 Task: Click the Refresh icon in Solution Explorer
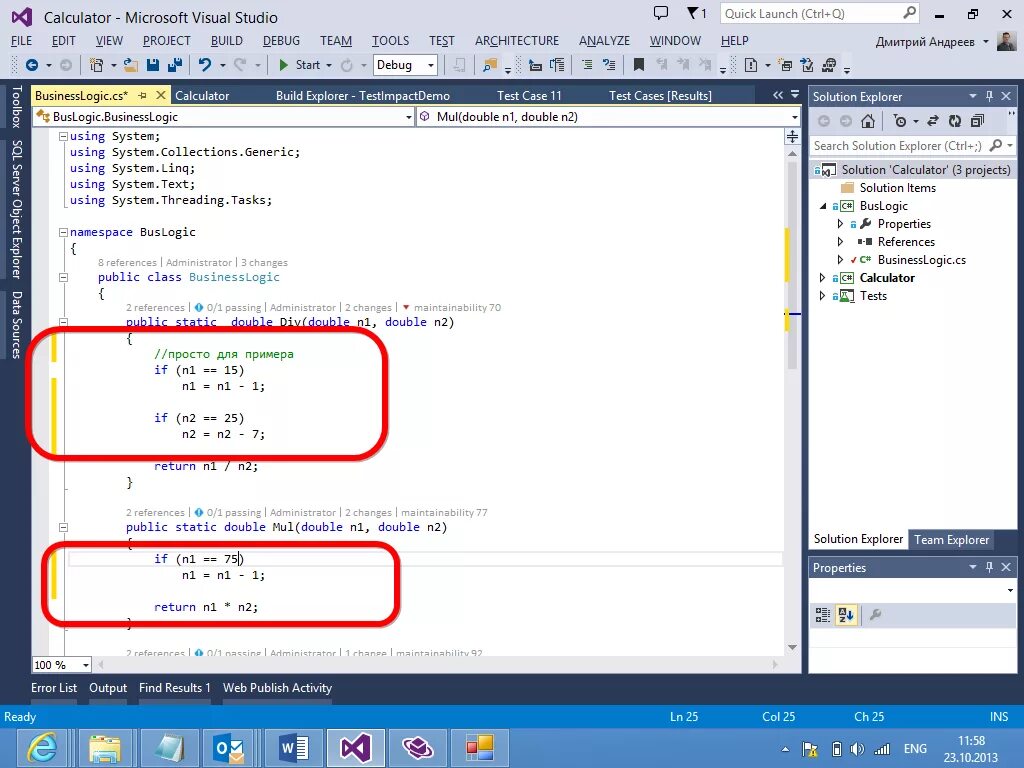click(x=955, y=121)
